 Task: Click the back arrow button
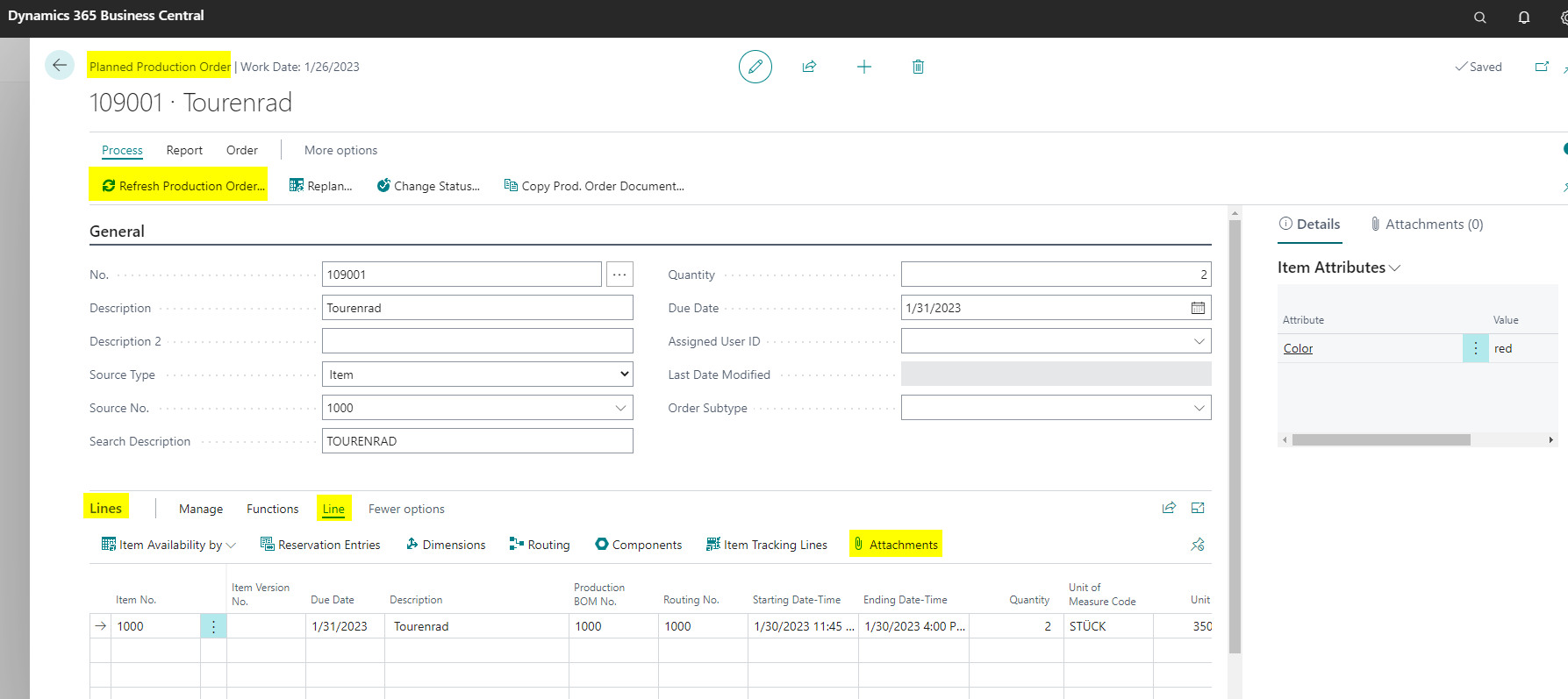(60, 65)
